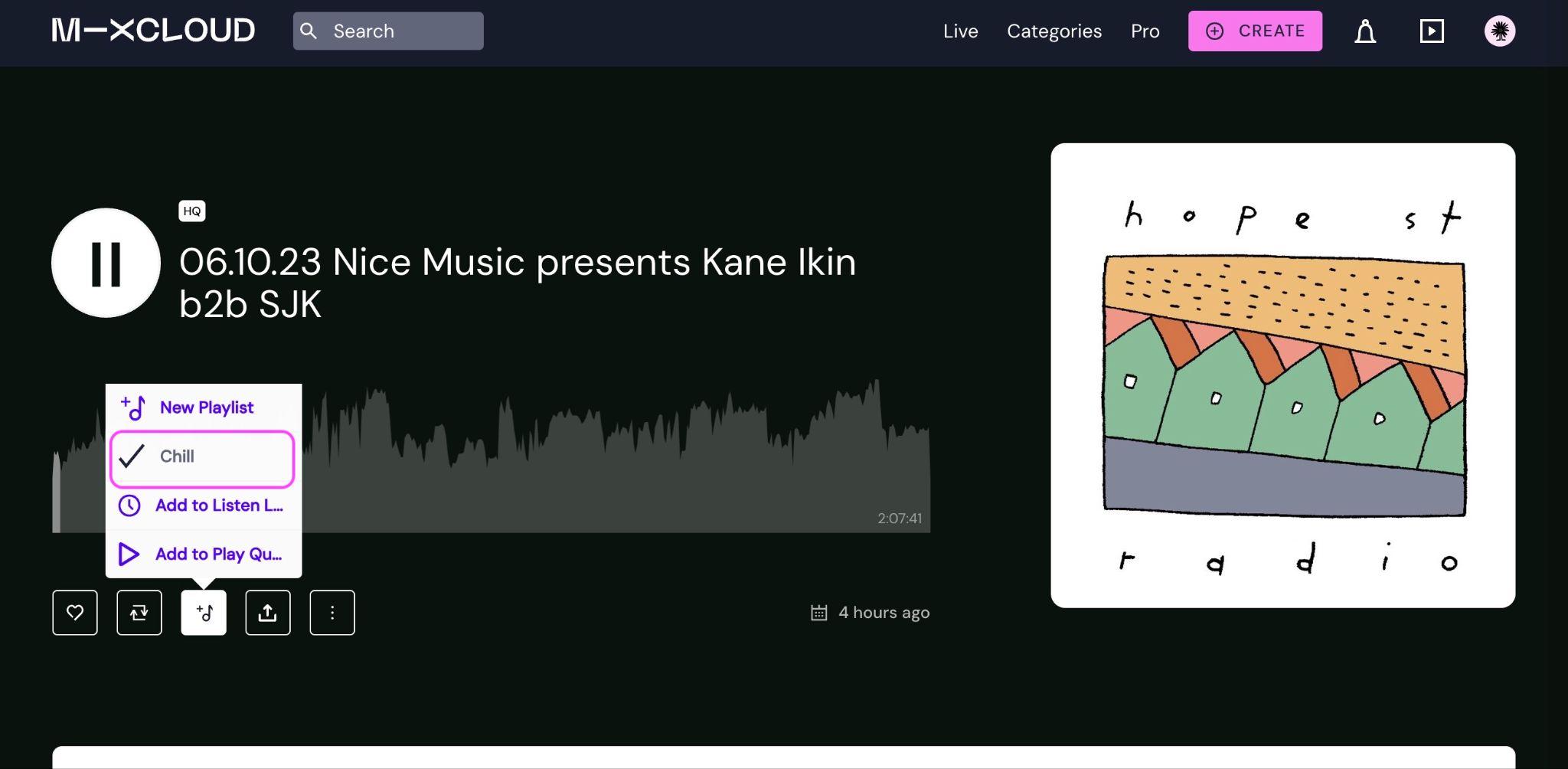
Task: Uncheck the Chill playlist entry
Action: click(x=202, y=458)
